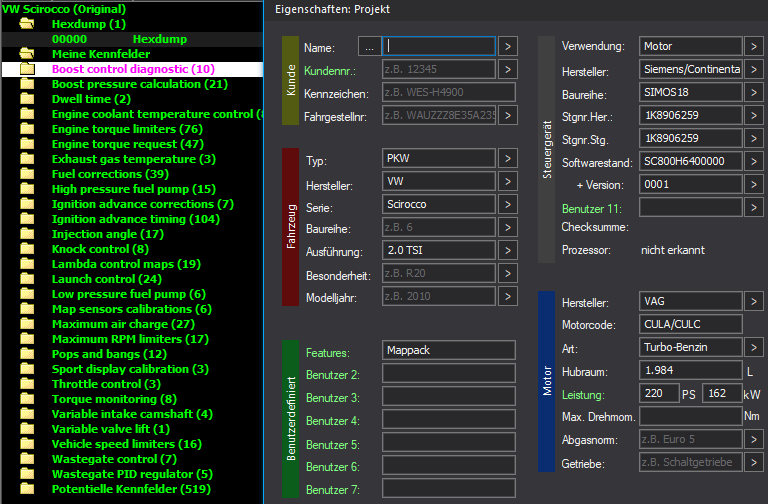
Task: Open the Boost control diagnostic folder icon
Action: coord(27,69)
